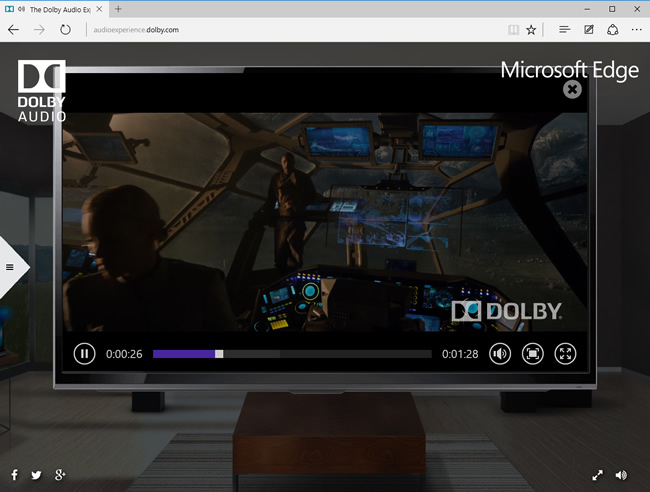
Task: Expand video to full screen
Action: [x=565, y=354]
